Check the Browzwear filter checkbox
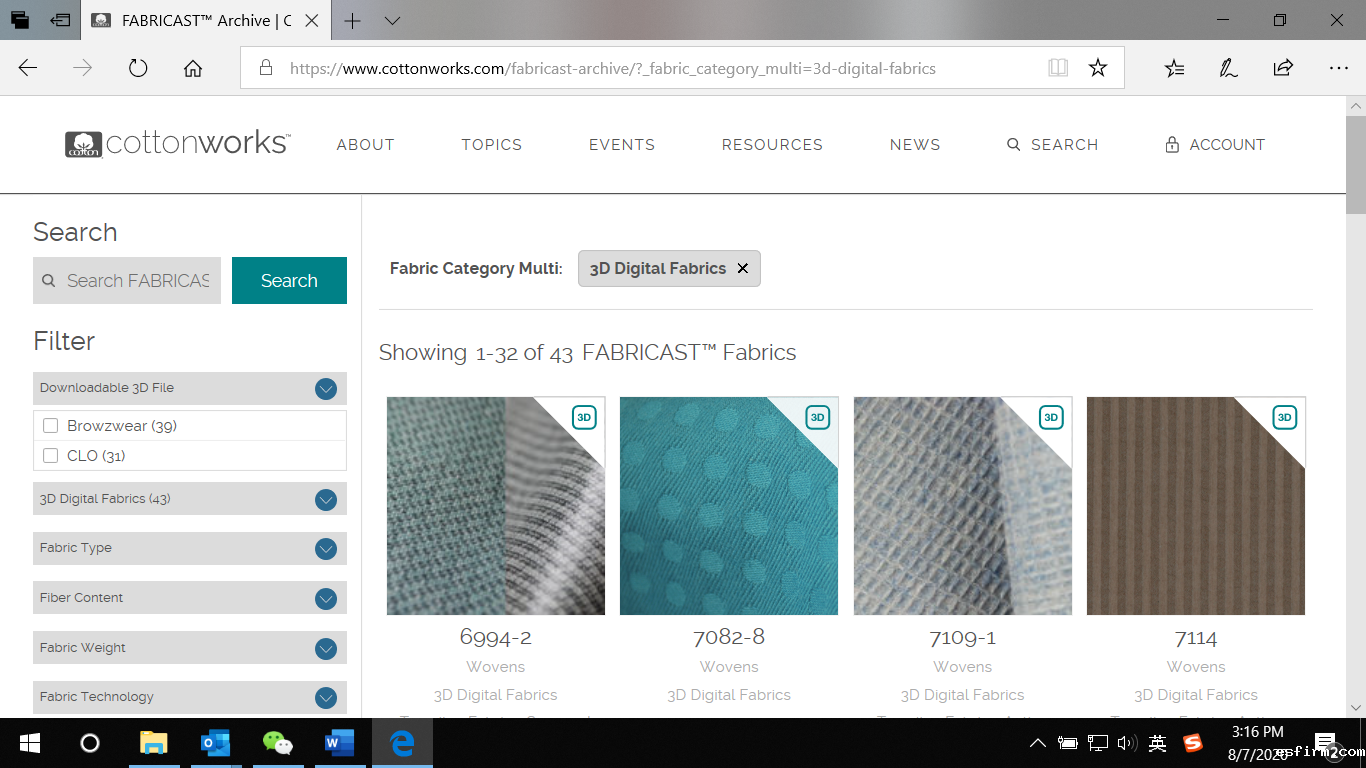This screenshot has height=768, width=1366. point(51,426)
